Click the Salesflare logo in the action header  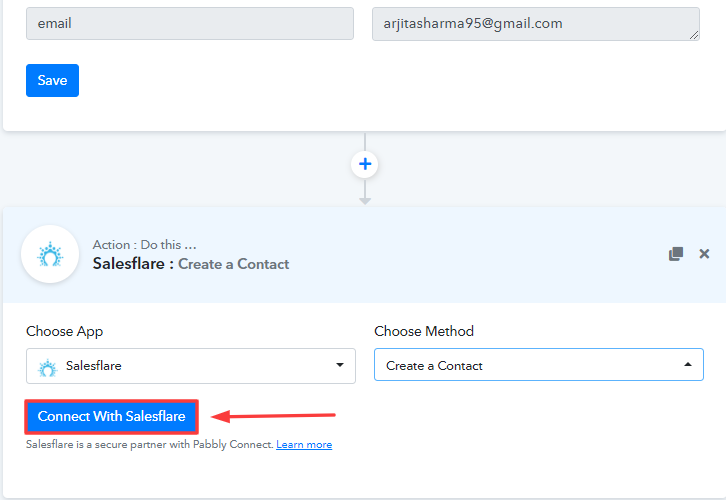click(x=50, y=254)
